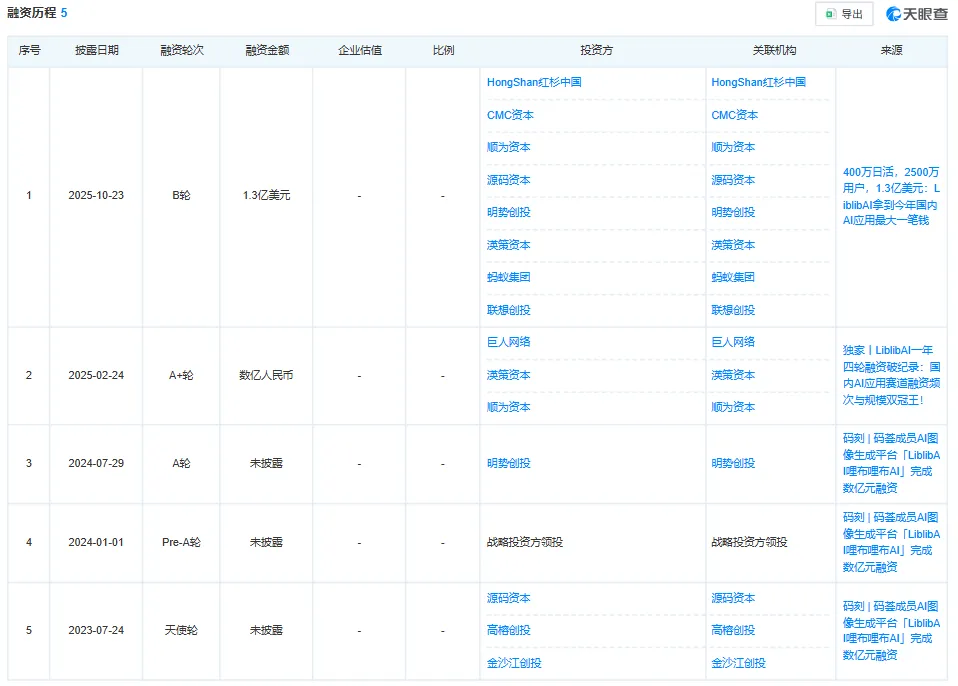Select the 1.3亿美元 amount cell

266,195
